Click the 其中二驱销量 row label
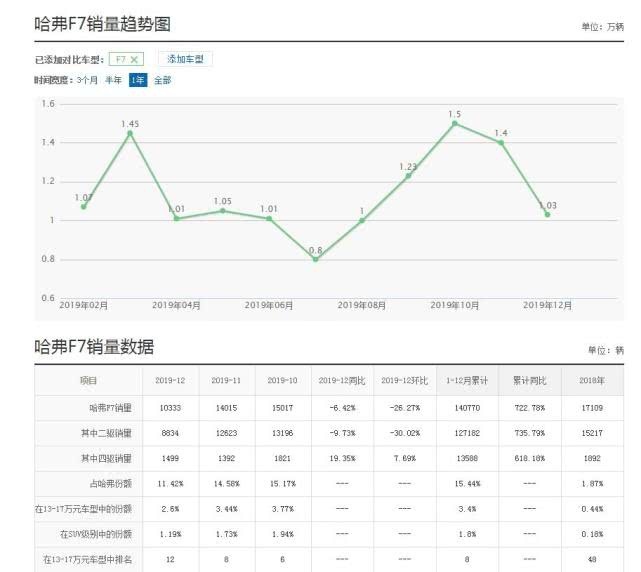Image resolution: width=641 pixels, height=572 pixels. pyautogui.click(x=106, y=433)
